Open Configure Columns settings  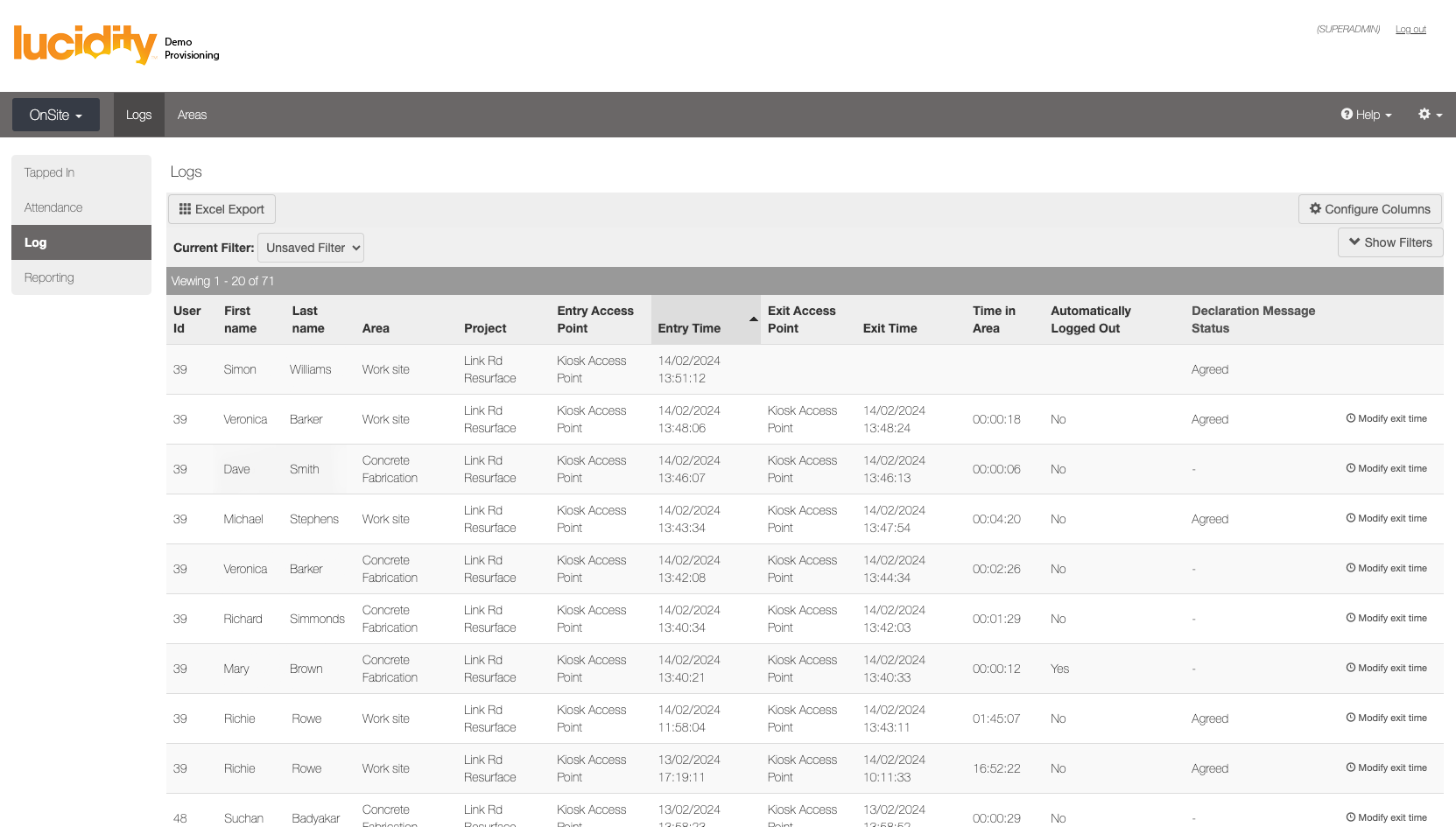1369,209
